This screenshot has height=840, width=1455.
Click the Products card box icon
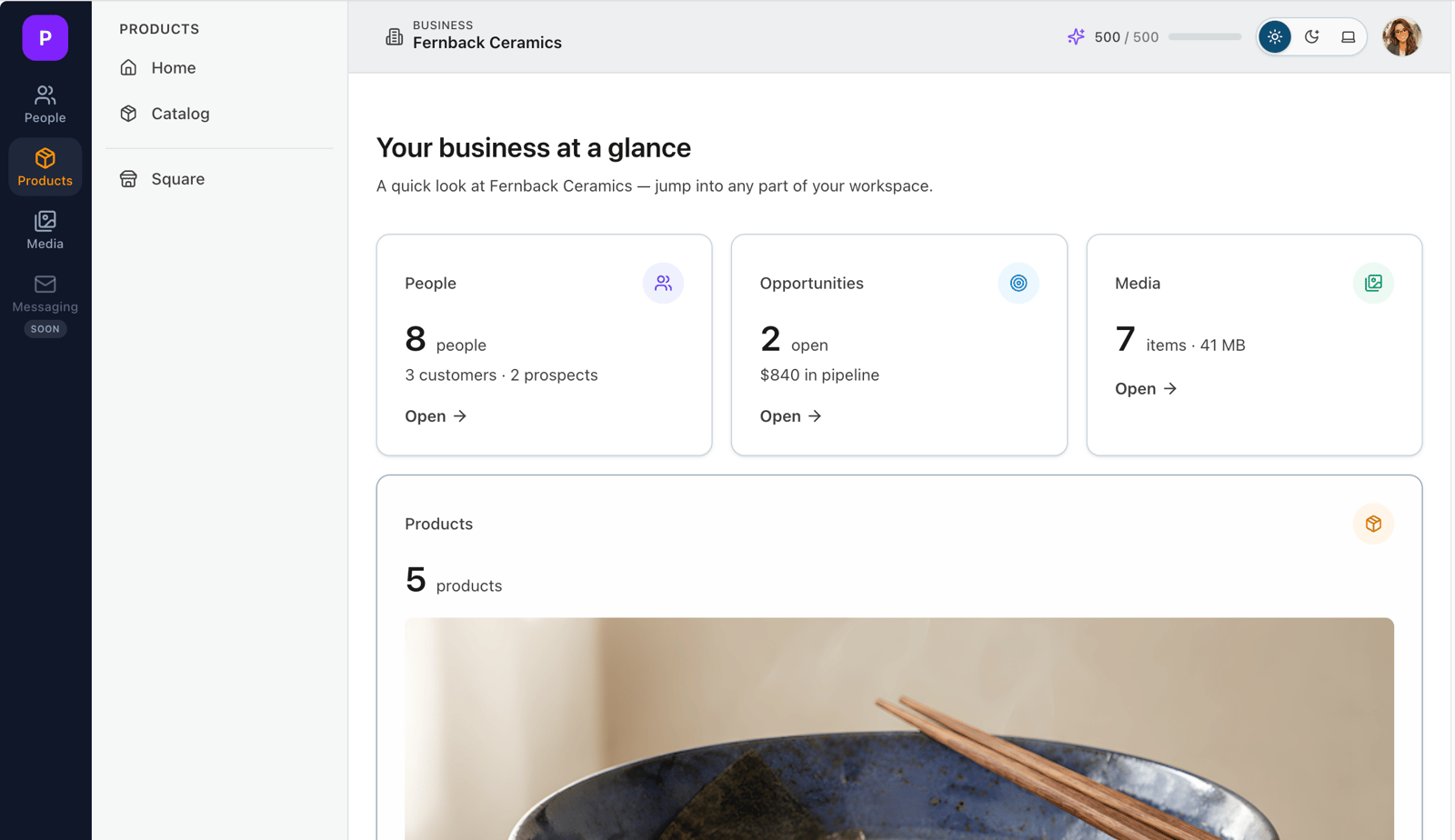[1373, 524]
